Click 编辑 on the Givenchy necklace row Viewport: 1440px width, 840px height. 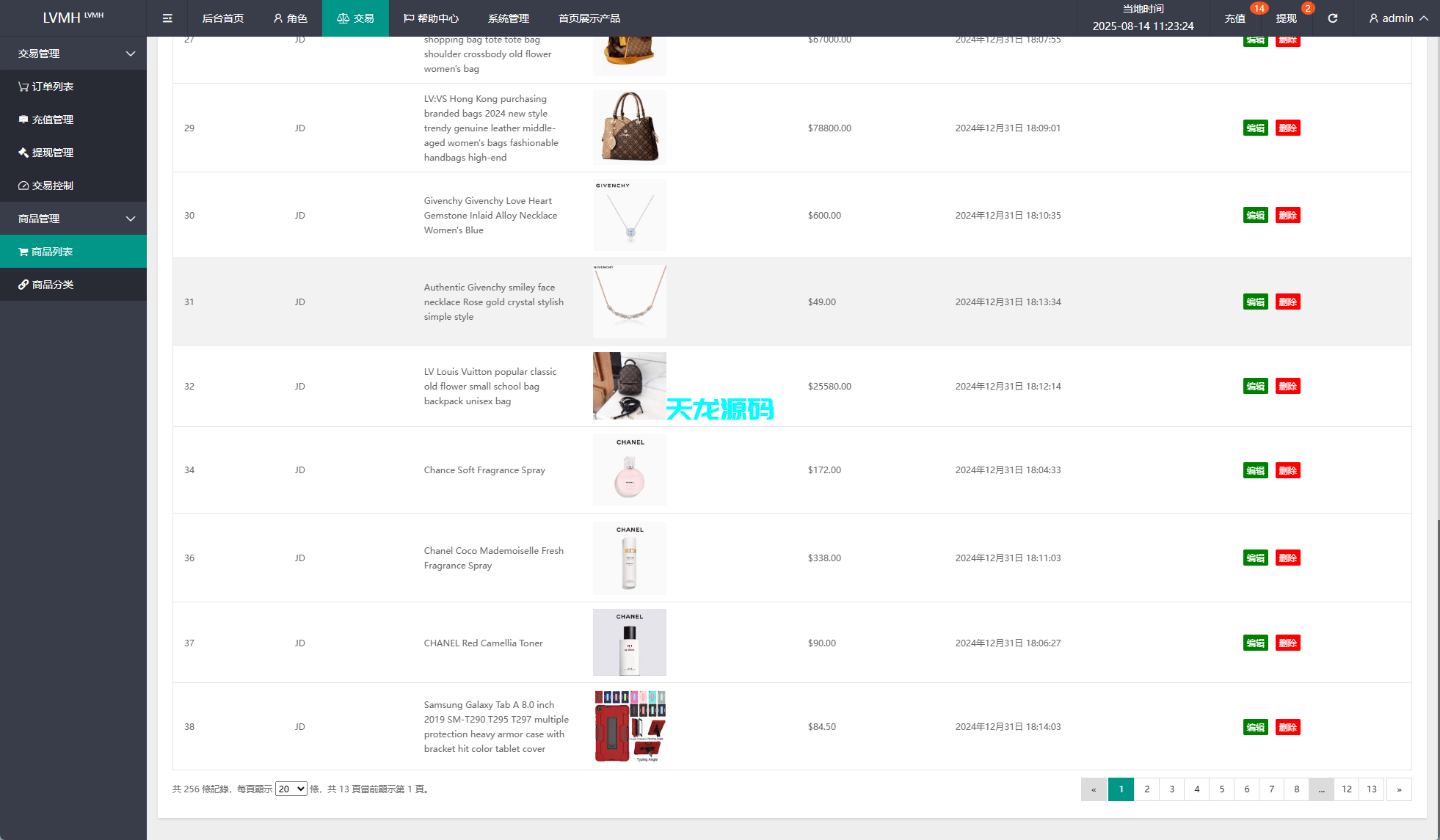pos(1255,215)
